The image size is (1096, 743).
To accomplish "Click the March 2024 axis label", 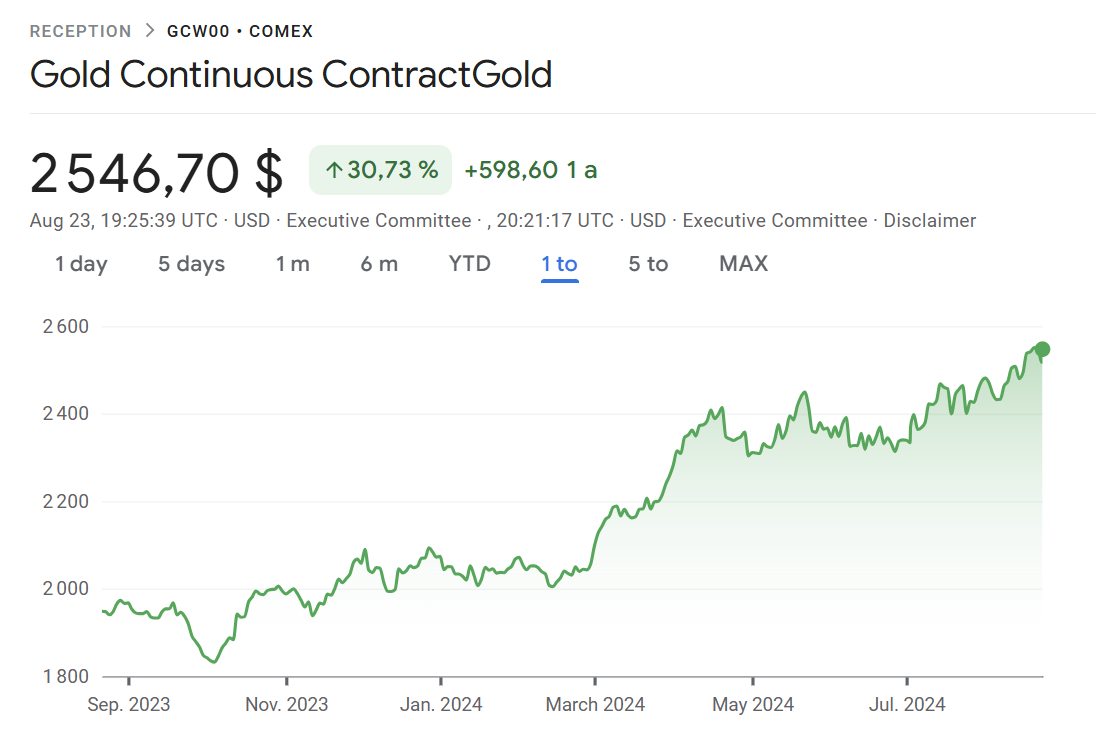I will (595, 705).
